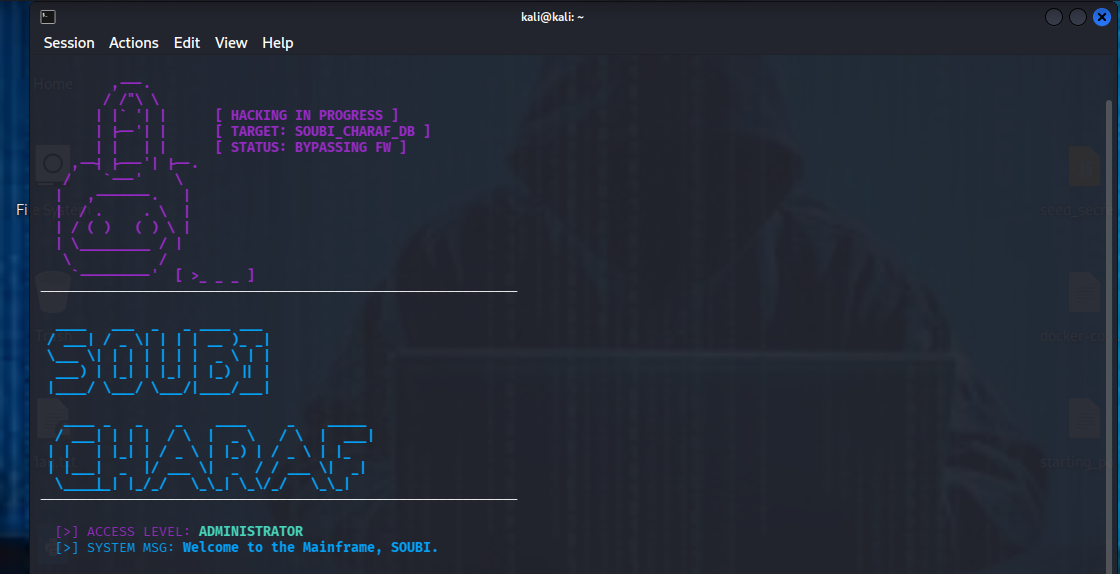Click the terminal window's minimize button
Image resolution: width=1120 pixels, height=574 pixels.
(x=1054, y=16)
